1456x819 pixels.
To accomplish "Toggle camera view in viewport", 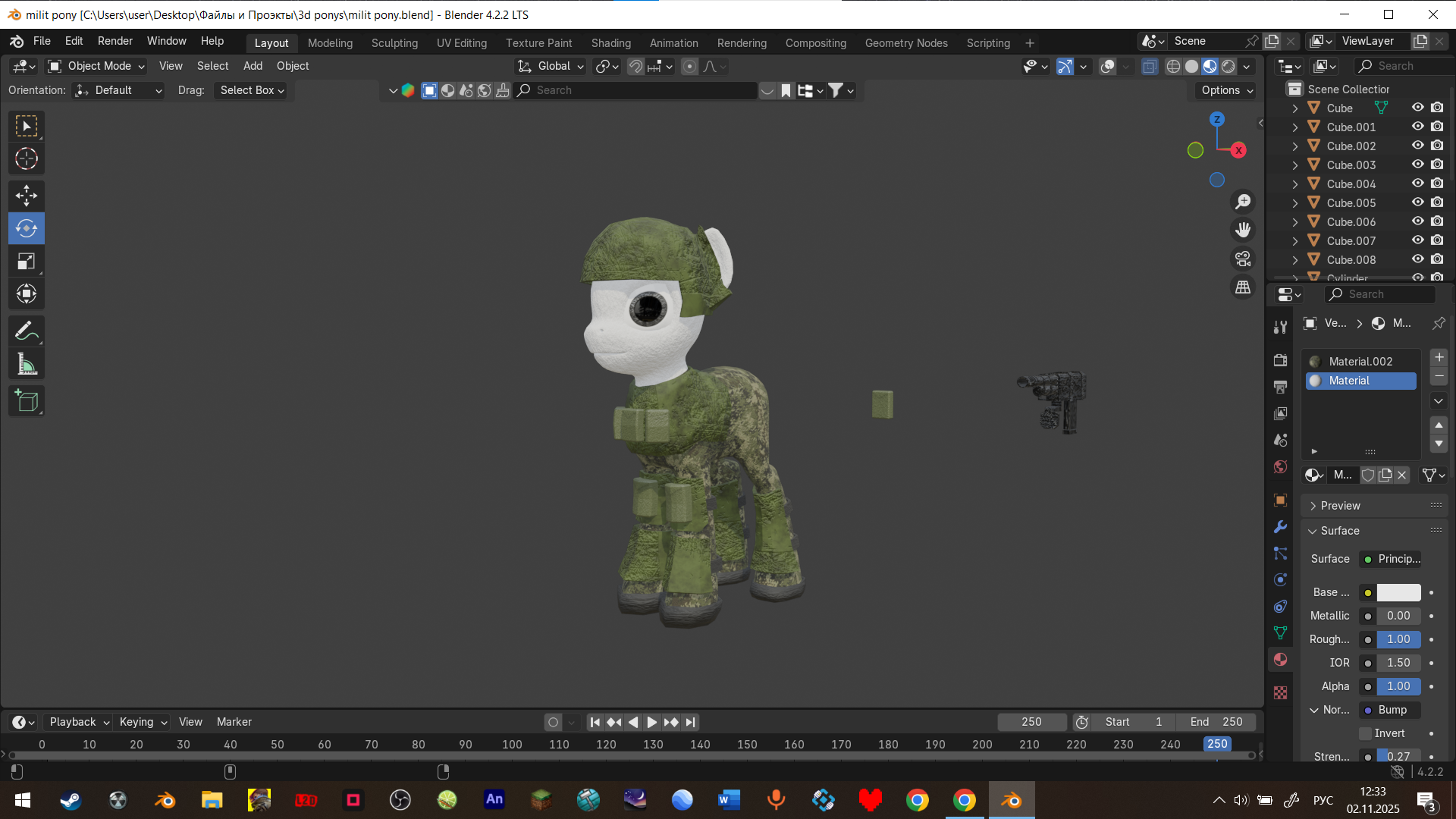I will (1243, 259).
